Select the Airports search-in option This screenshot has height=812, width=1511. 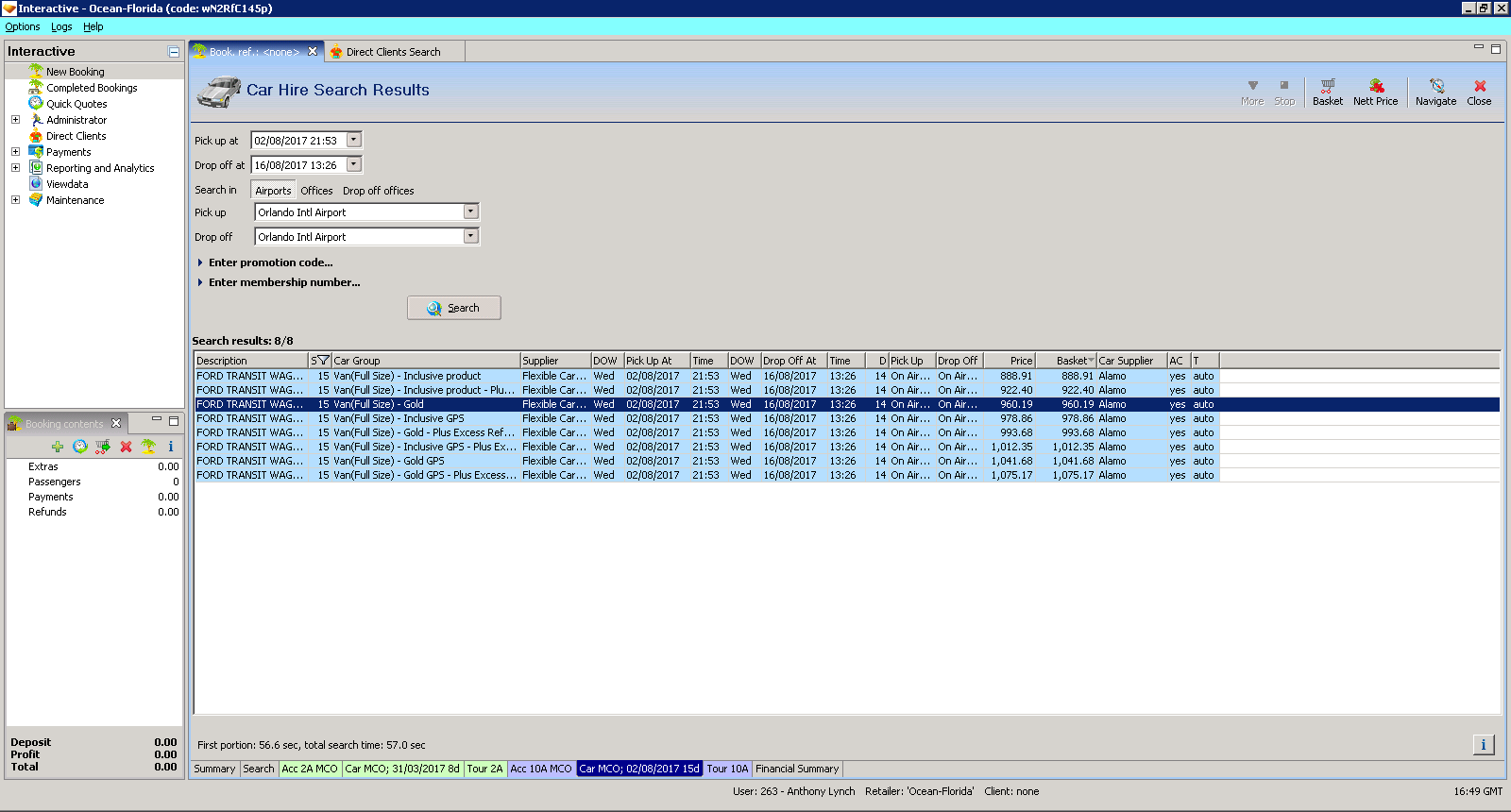pos(273,191)
